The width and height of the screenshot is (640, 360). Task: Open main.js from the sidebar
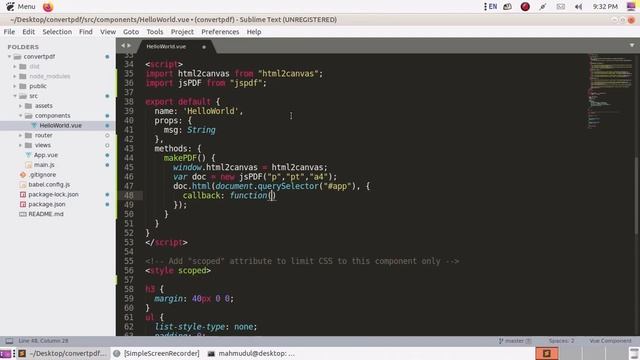click(x=44, y=165)
